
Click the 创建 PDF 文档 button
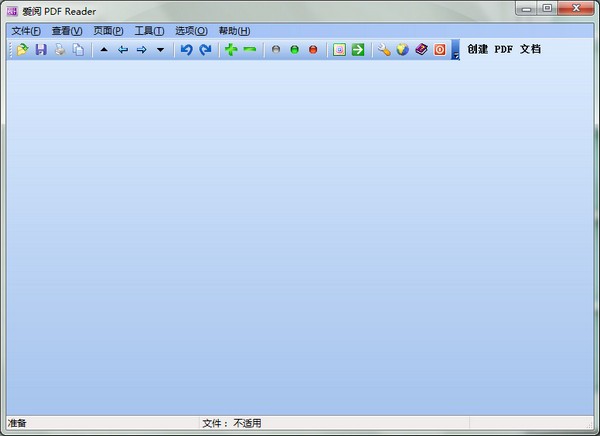[x=504, y=49]
